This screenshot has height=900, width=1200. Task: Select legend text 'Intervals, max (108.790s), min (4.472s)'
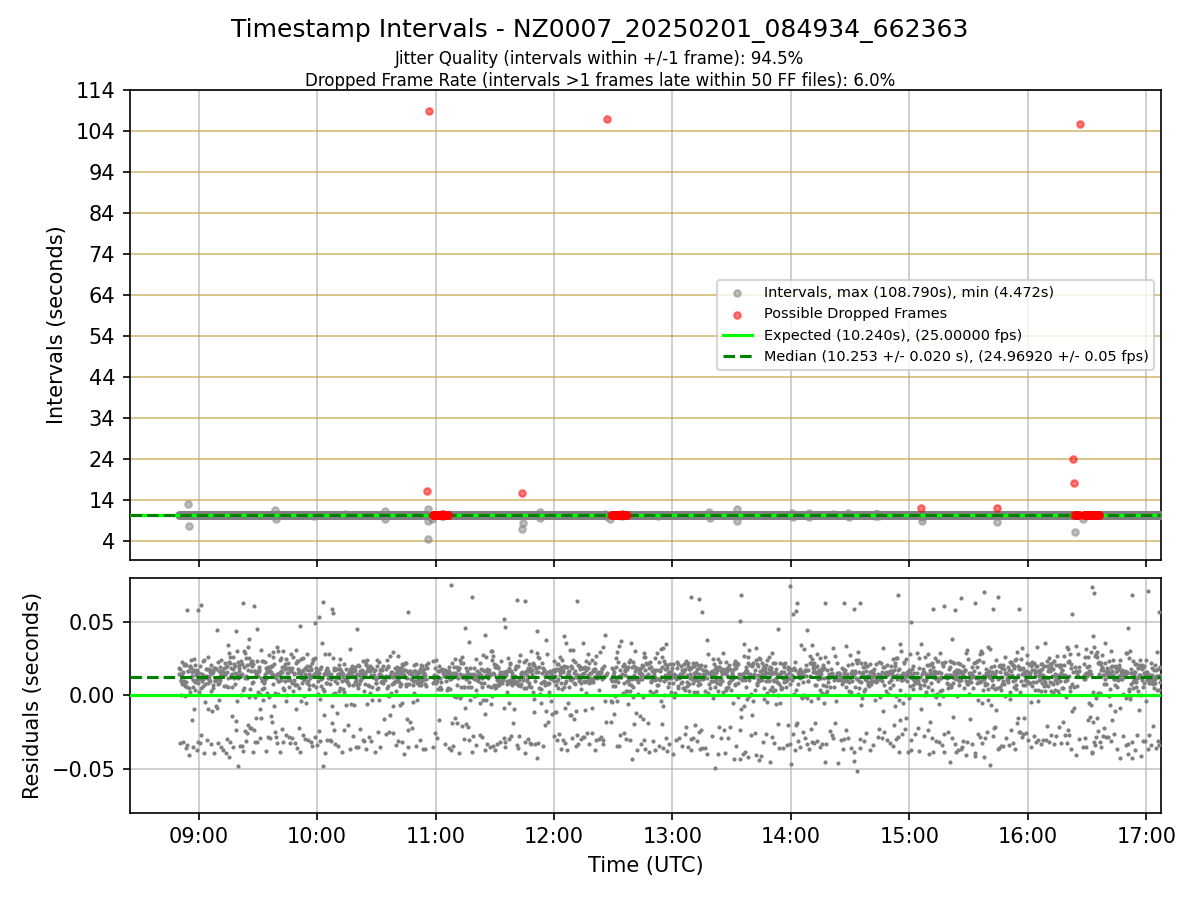click(909, 292)
